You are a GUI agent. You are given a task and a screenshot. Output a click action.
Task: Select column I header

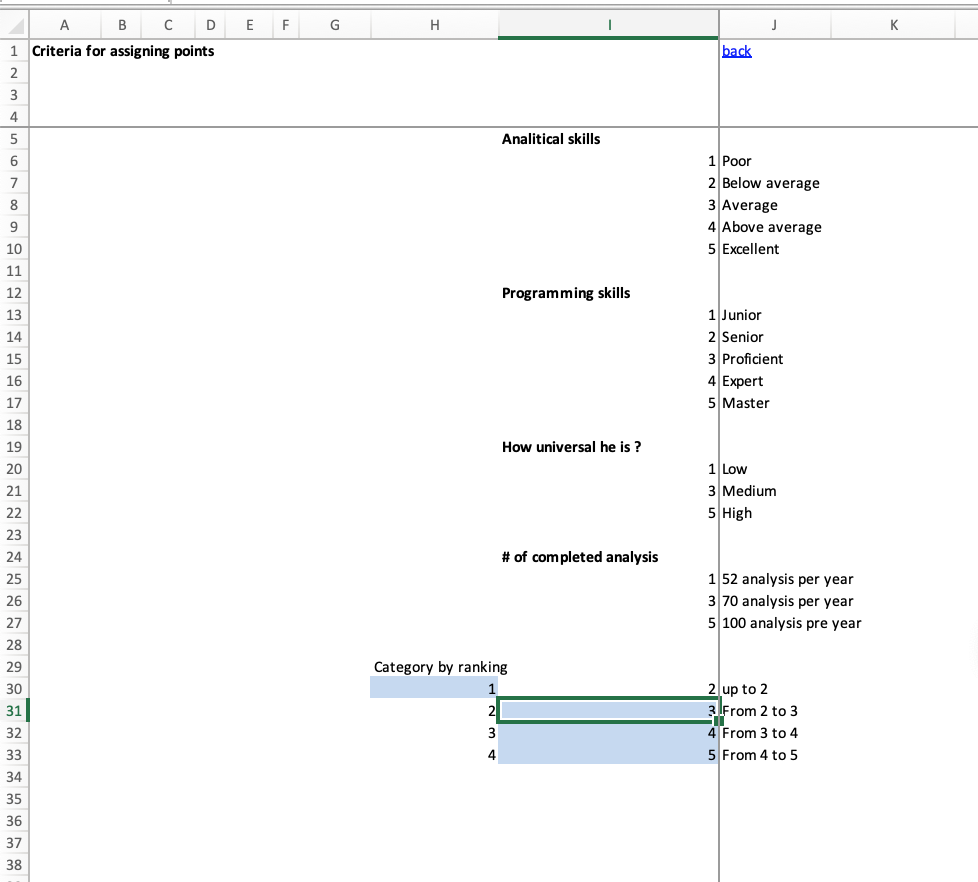[x=608, y=26]
